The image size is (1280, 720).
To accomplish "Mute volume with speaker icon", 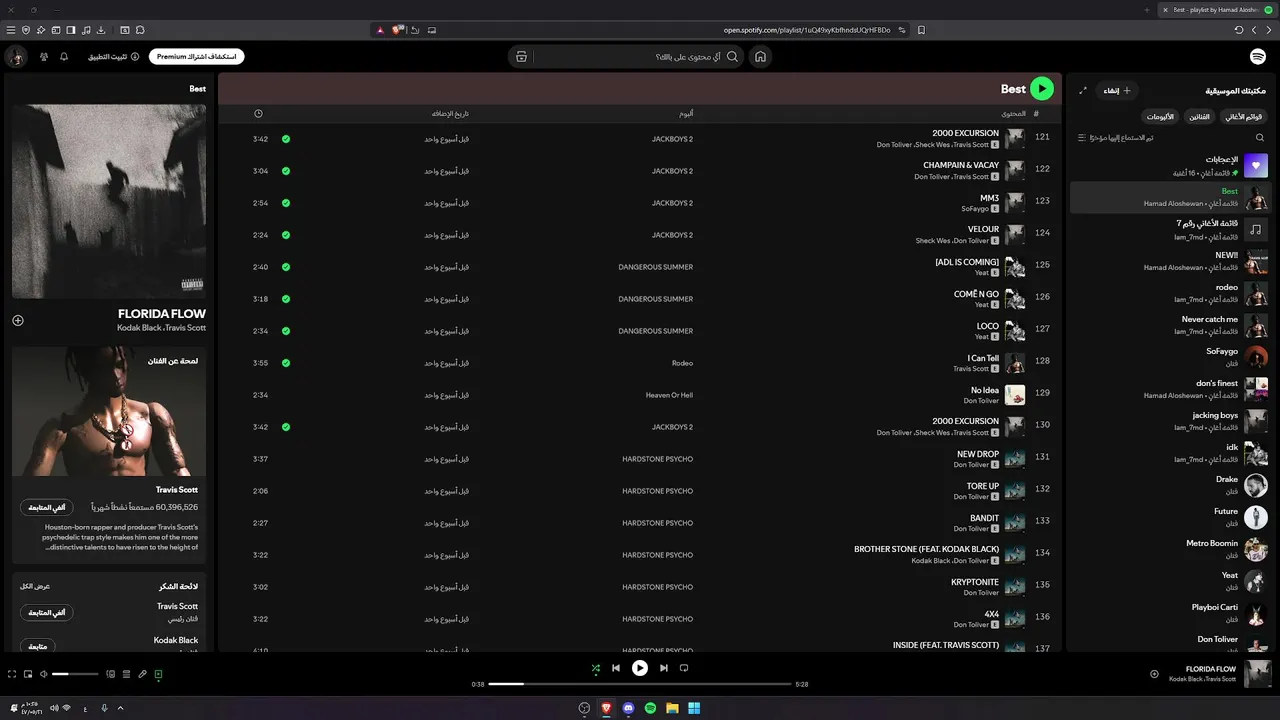I will (x=44, y=674).
